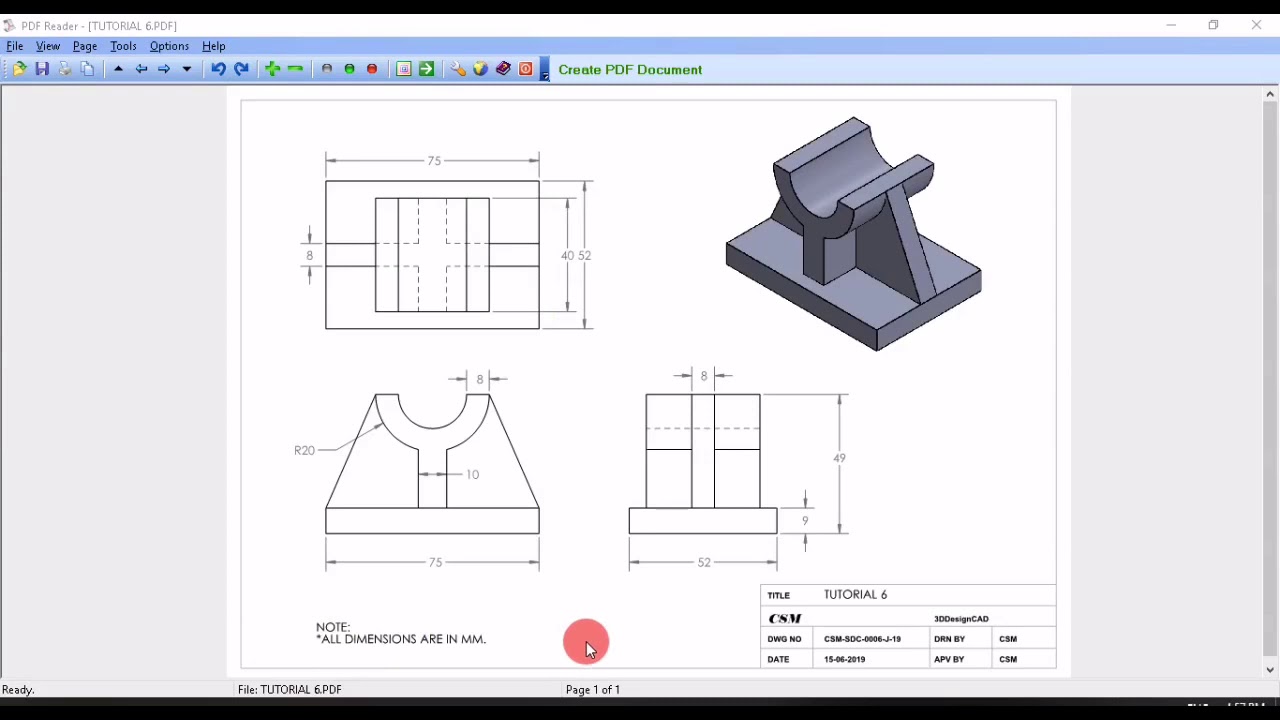Go to last page down arrow
1280x720 pixels.
187,69
